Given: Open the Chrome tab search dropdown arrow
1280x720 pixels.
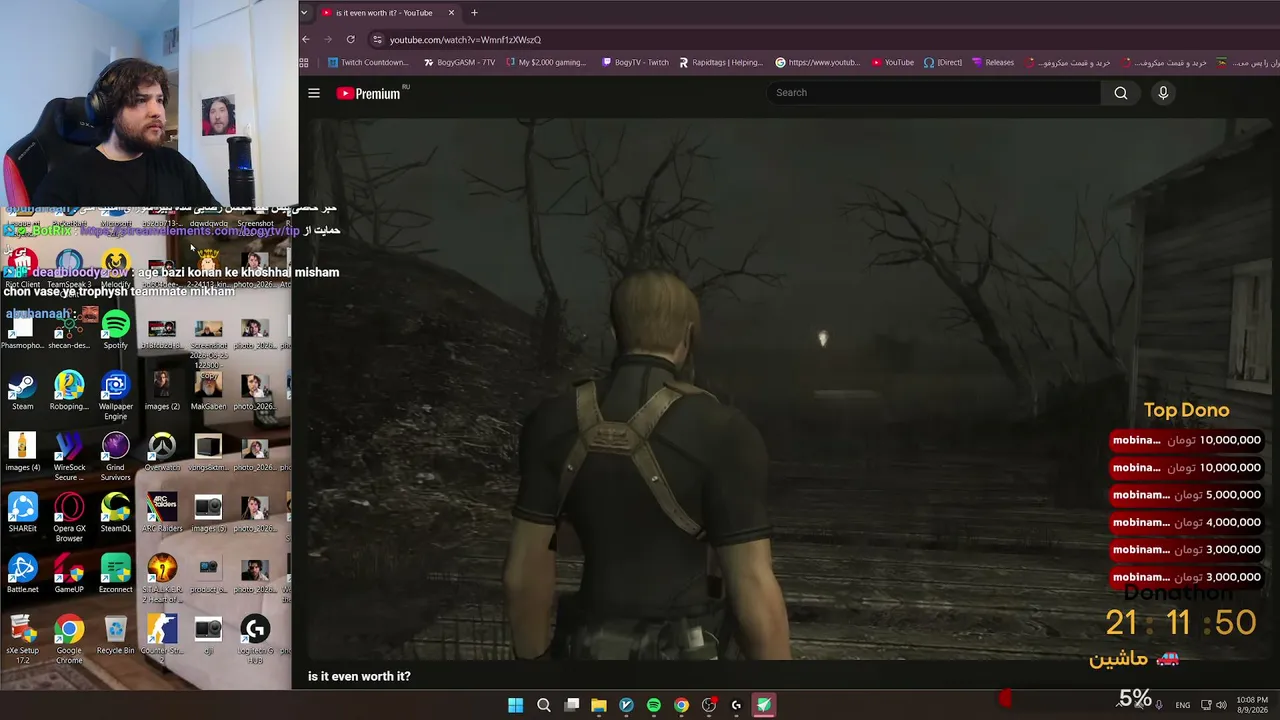Looking at the screenshot, I should [305, 13].
